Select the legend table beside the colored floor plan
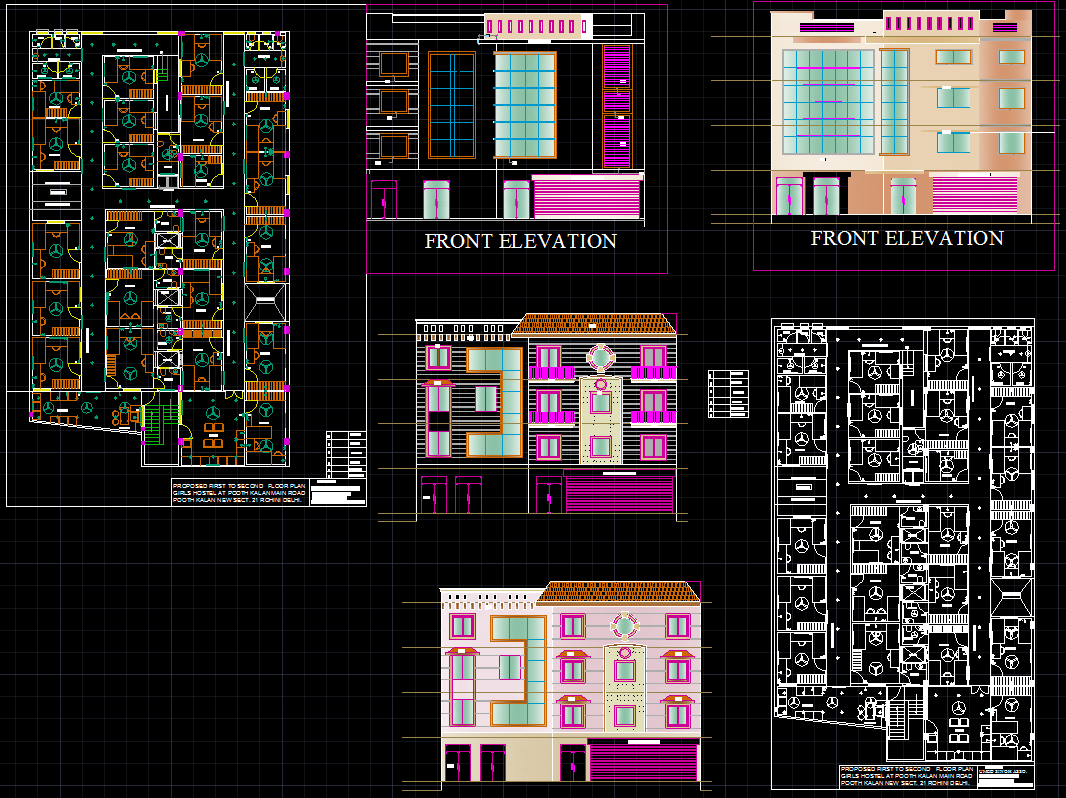The image size is (1066, 798). 343,455
